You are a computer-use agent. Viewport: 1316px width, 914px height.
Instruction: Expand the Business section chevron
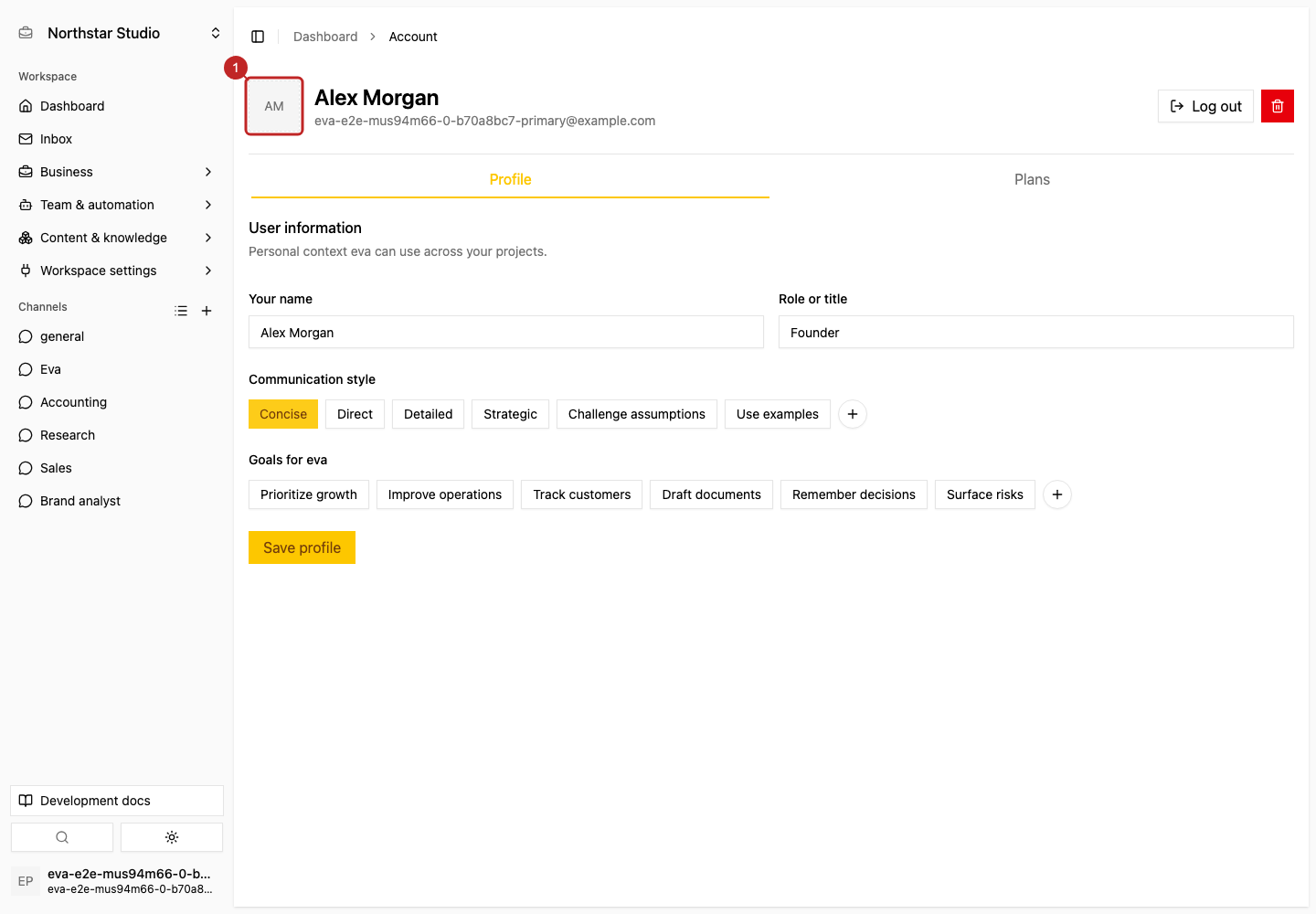pyautogui.click(x=208, y=172)
